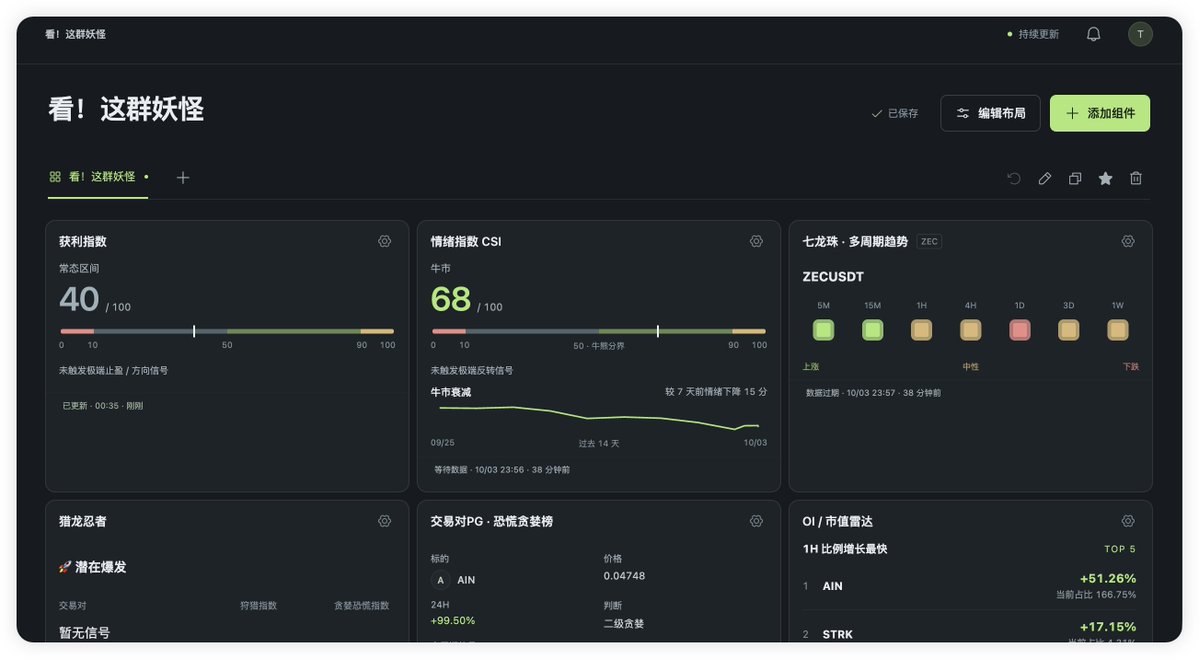Click the 获利指数 gauge marker
Screen dimensions: 1199x659
[x=194, y=331]
